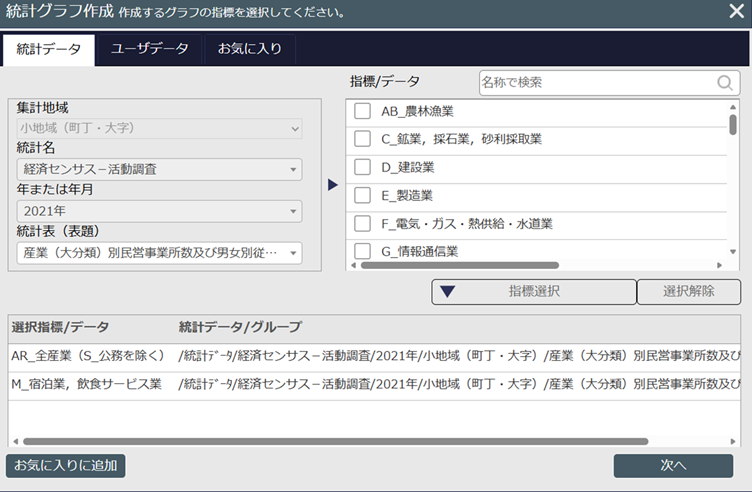Close the 統計グラフ作成 dialog
This screenshot has width=752, height=492.
click(735, 13)
